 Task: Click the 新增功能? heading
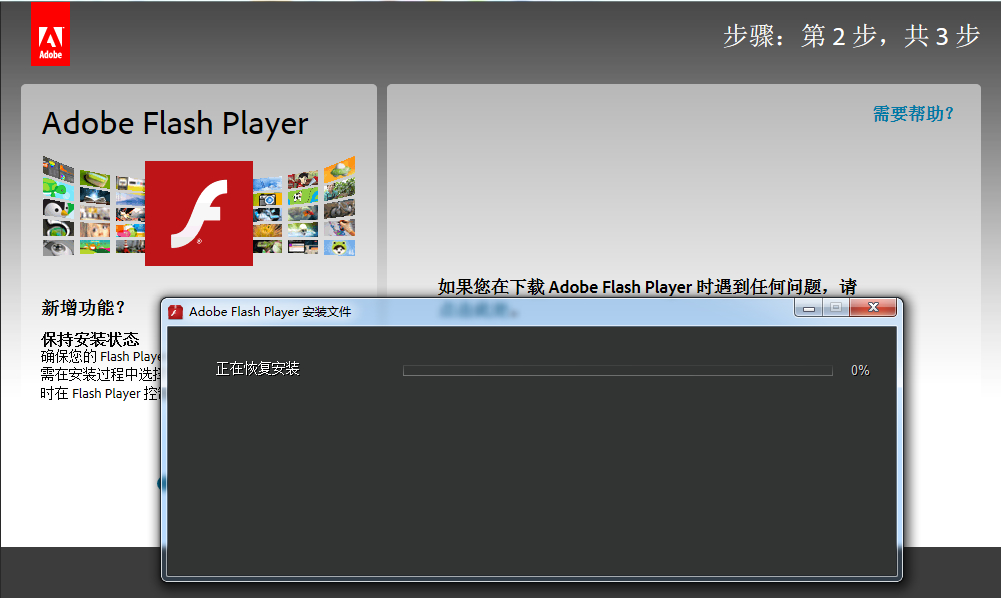coord(83,308)
